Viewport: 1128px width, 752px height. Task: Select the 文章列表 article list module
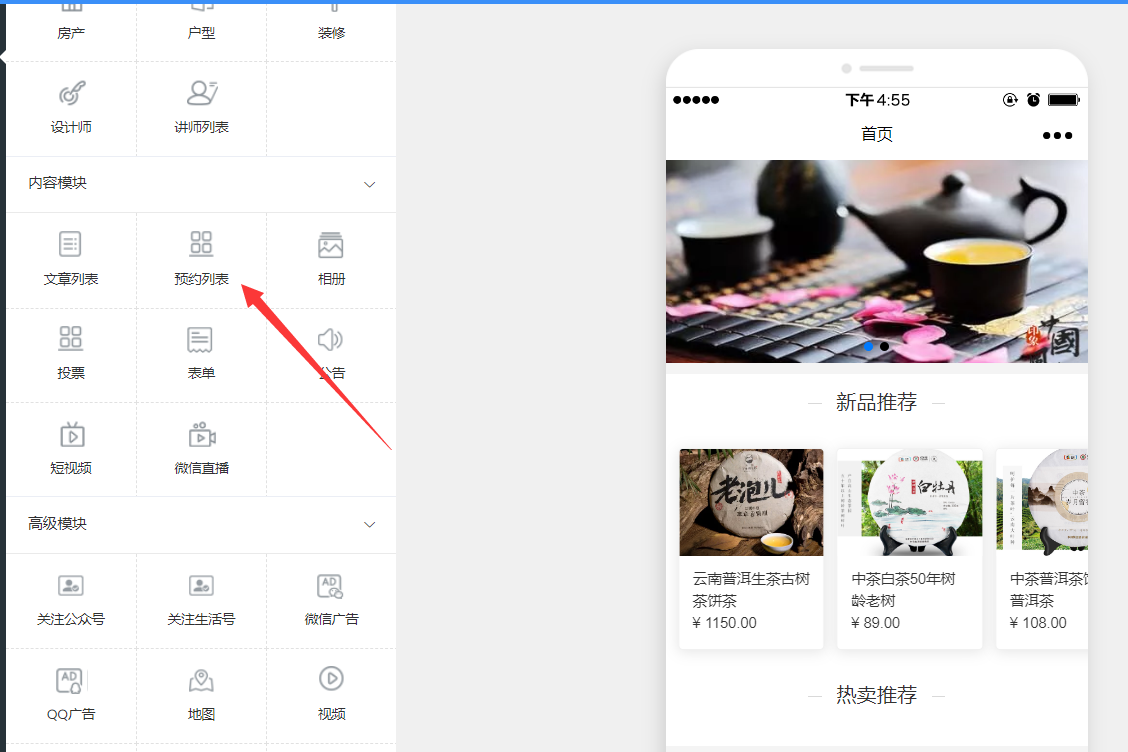tap(71, 260)
